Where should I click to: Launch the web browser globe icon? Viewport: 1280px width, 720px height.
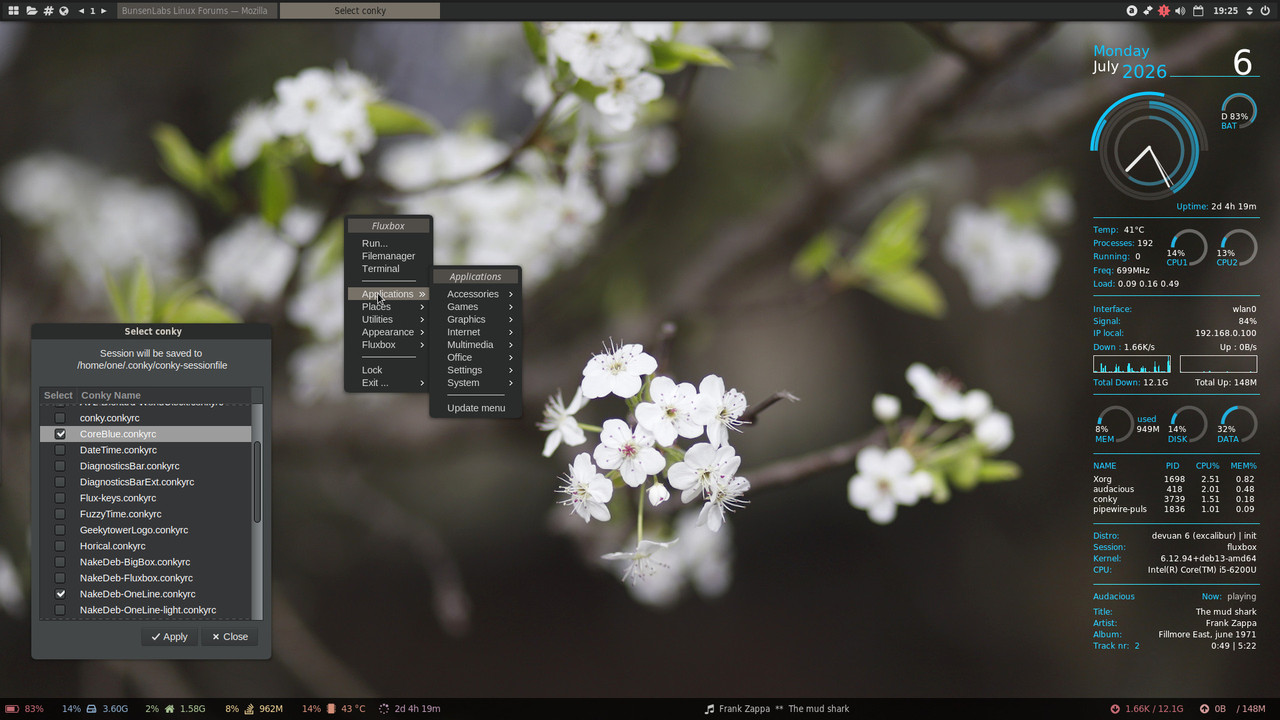[x=64, y=10]
